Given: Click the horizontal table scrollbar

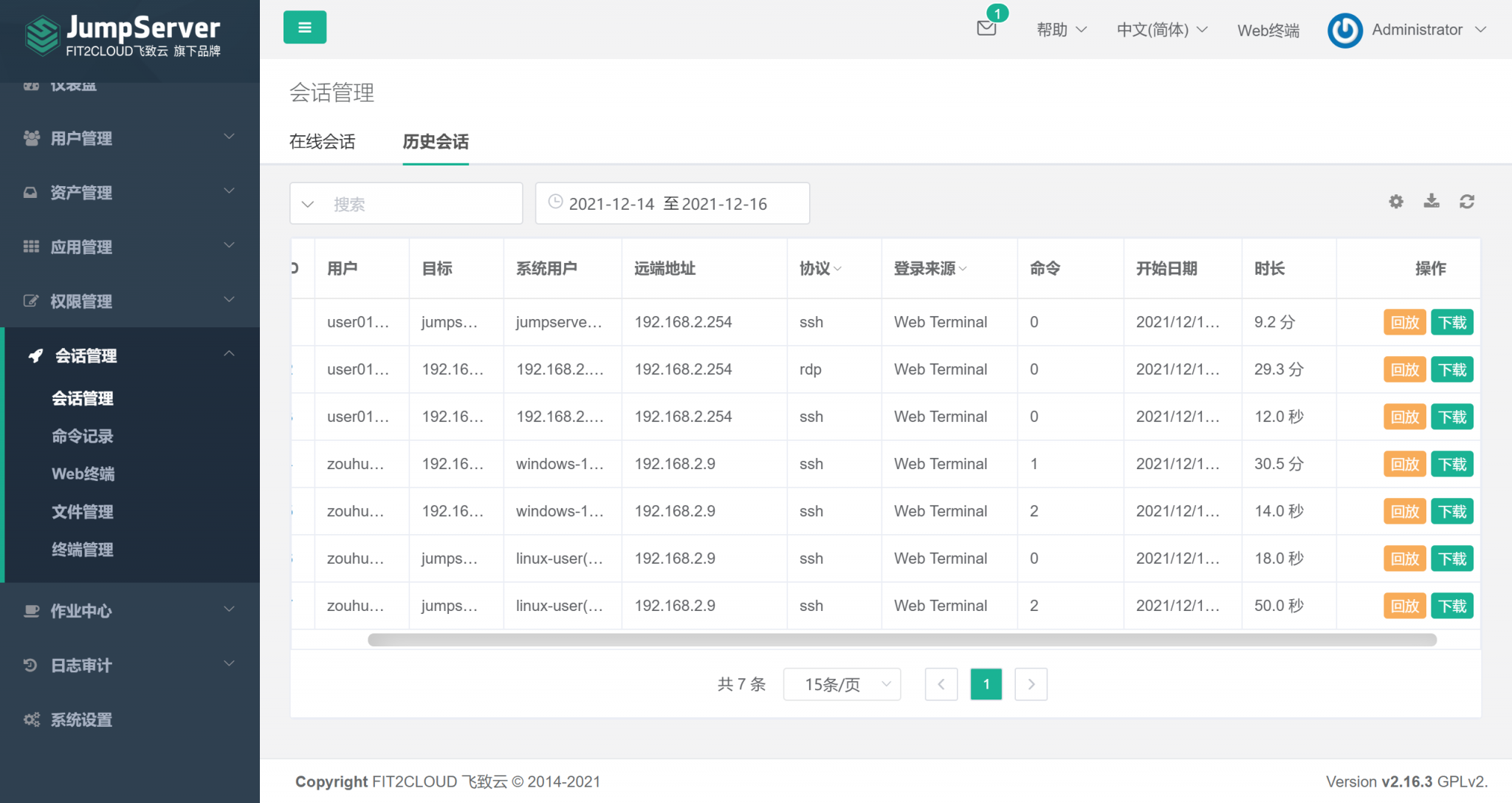Looking at the screenshot, I should [x=902, y=640].
